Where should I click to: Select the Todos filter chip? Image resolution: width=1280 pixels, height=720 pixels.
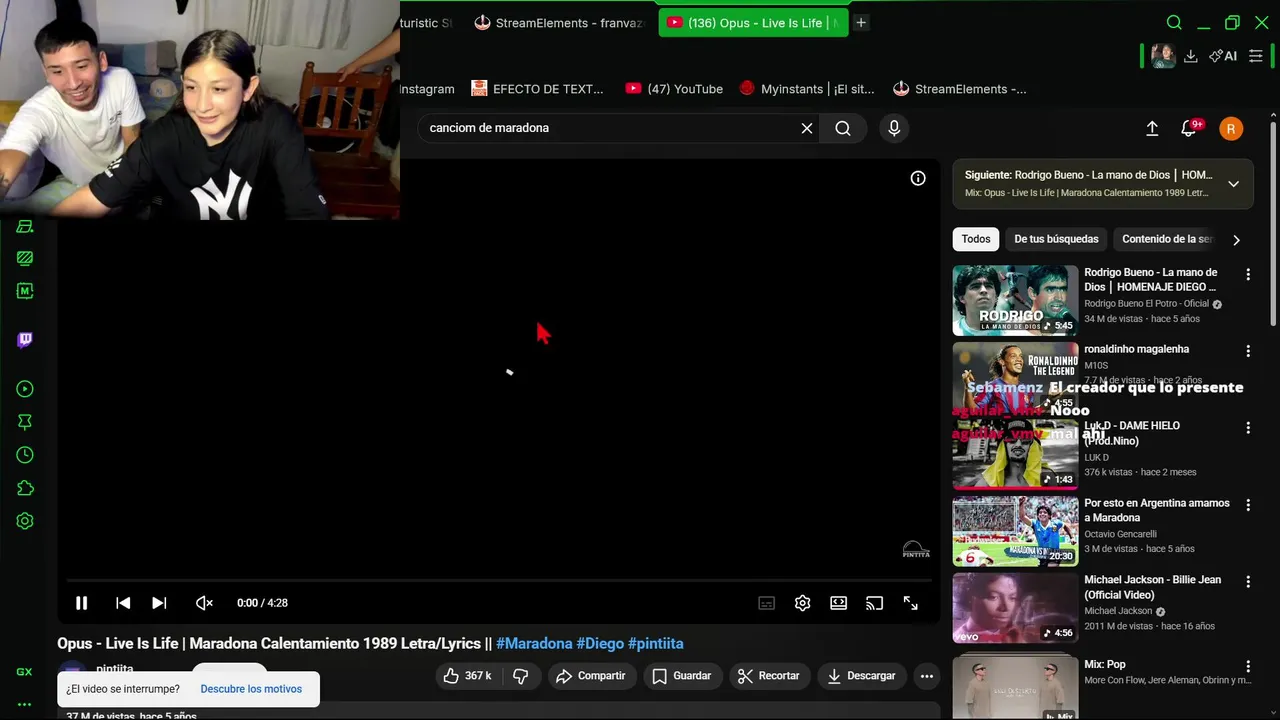(976, 239)
